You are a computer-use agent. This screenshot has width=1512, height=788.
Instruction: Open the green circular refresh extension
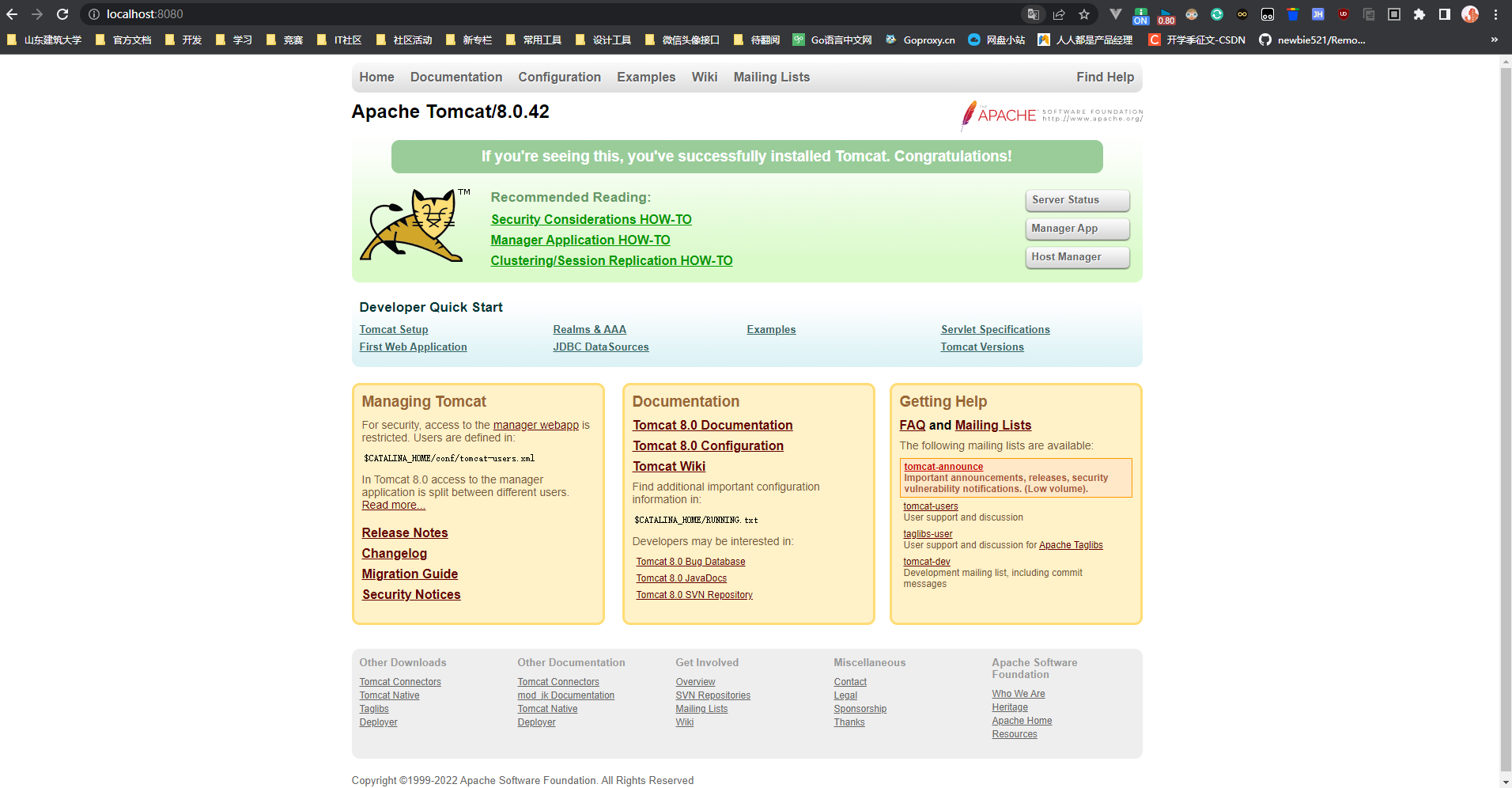click(x=1217, y=14)
